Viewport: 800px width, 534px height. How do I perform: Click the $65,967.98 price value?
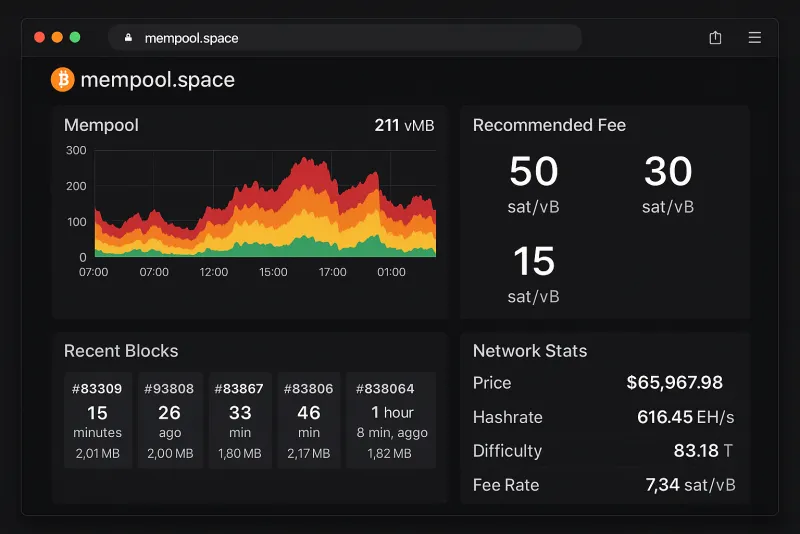[674, 383]
